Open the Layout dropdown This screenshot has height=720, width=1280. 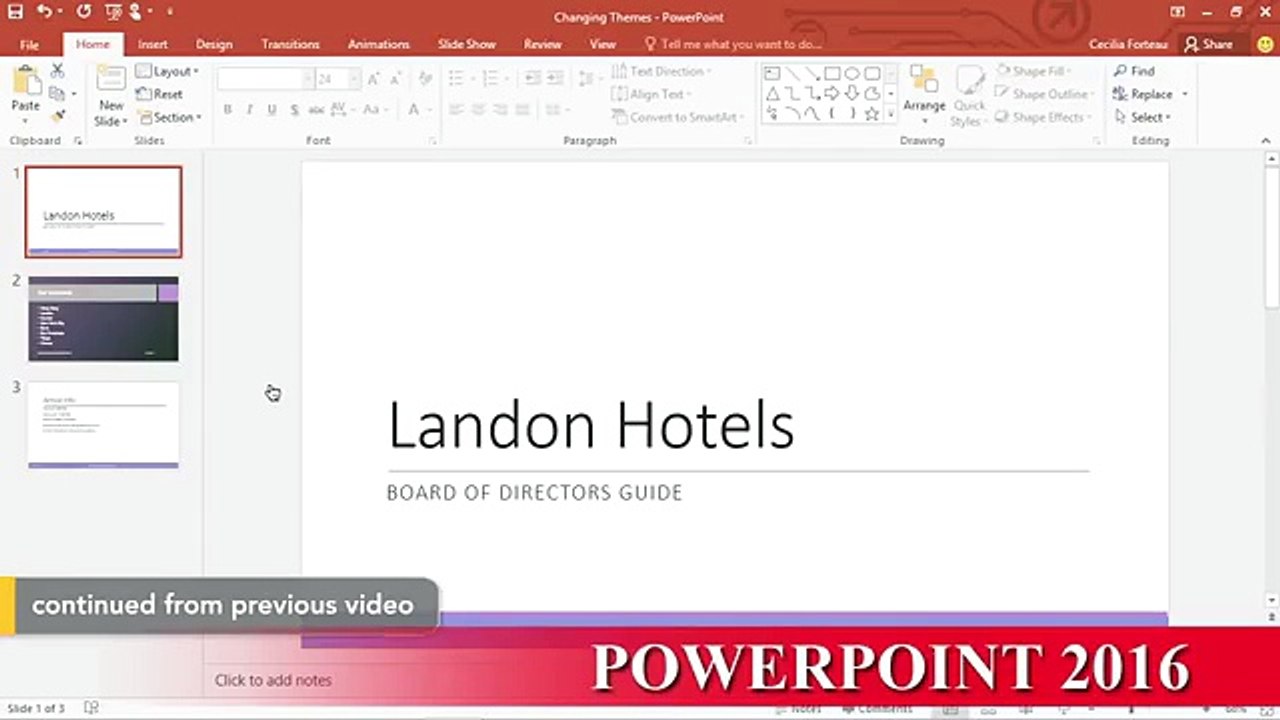pyautogui.click(x=167, y=71)
